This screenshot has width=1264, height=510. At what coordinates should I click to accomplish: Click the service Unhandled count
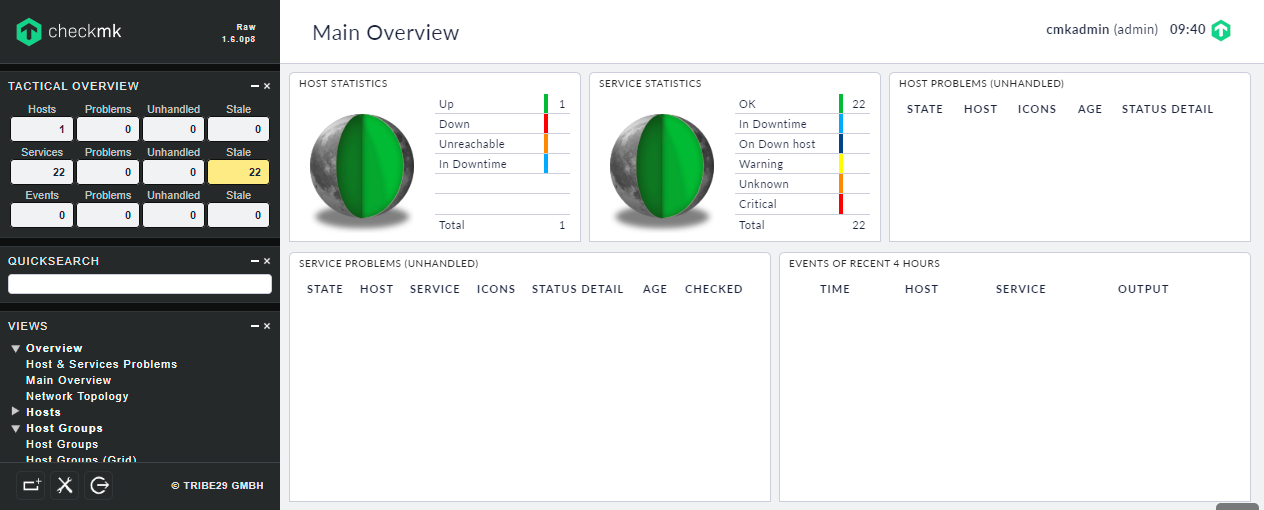[173, 172]
